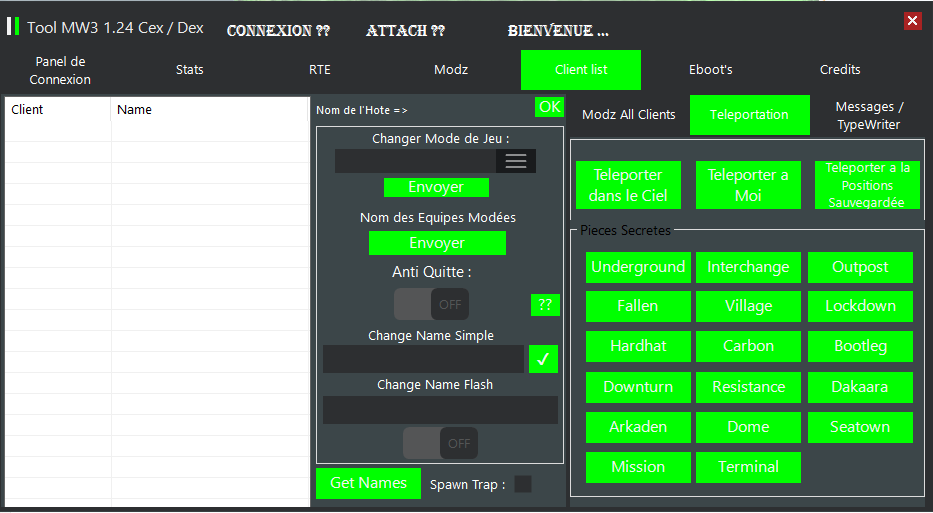Click Teleporter dans le Ciel
Image resolution: width=933 pixels, height=513 pixels.
point(628,185)
